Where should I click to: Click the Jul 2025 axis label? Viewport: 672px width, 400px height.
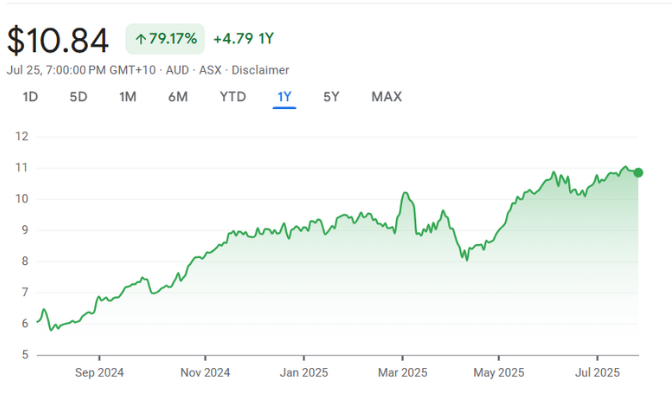[597, 372]
